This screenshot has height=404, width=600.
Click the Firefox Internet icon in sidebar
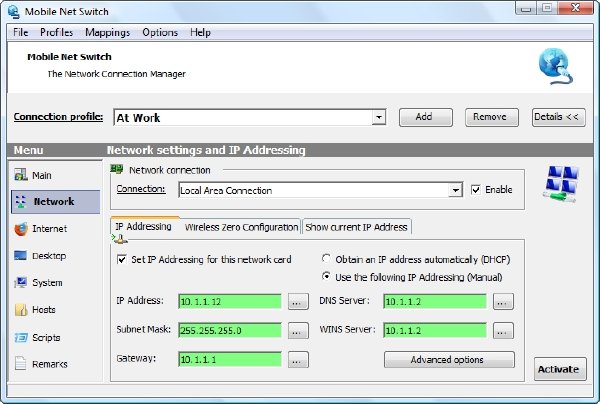[21, 229]
